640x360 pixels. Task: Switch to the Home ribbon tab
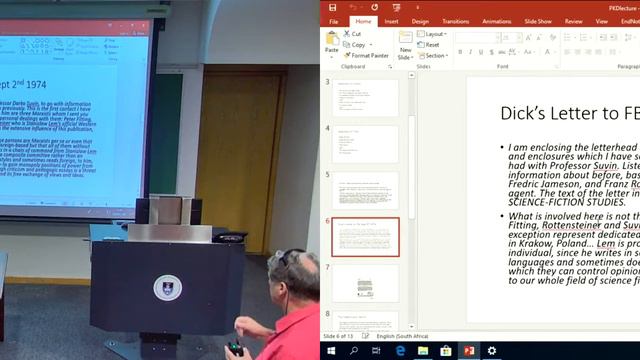(x=363, y=21)
